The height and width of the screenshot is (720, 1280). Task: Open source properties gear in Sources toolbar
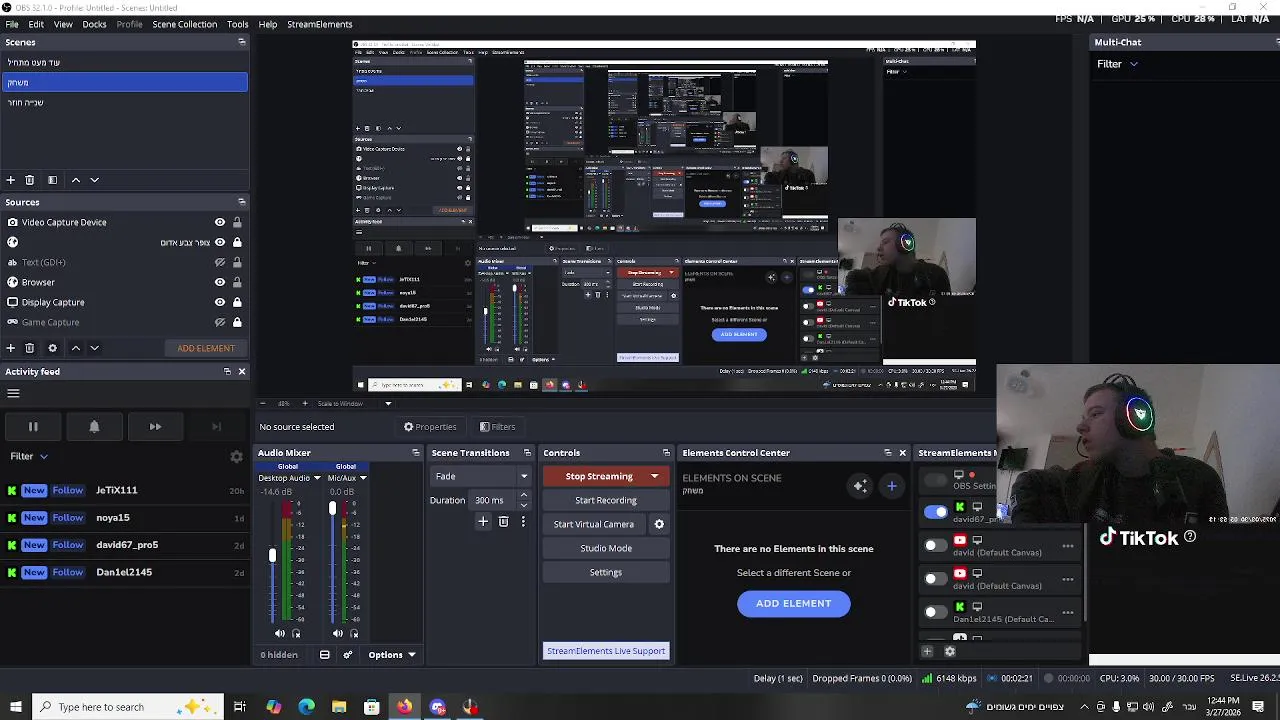point(52,348)
